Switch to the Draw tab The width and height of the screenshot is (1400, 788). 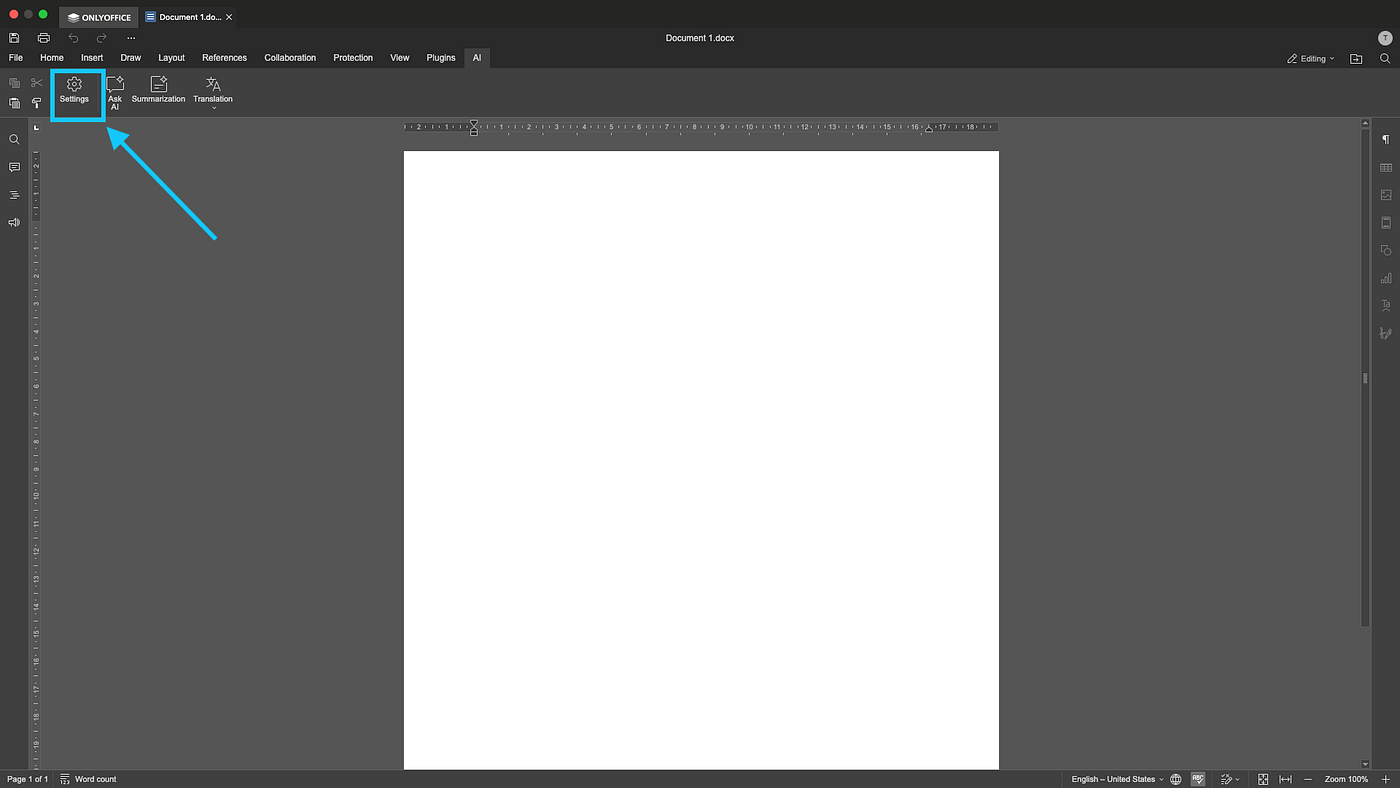130,58
